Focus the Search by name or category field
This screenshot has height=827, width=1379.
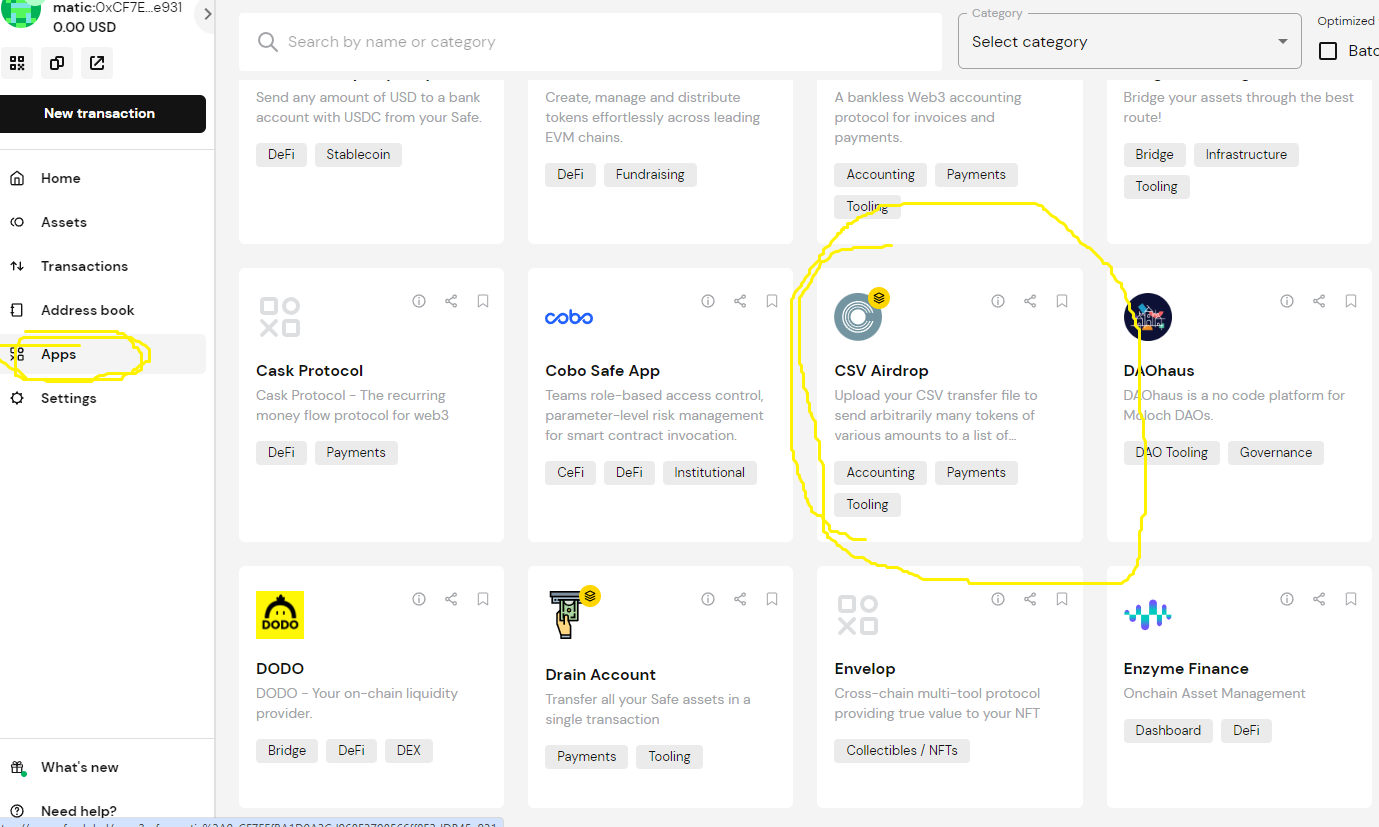tap(590, 42)
